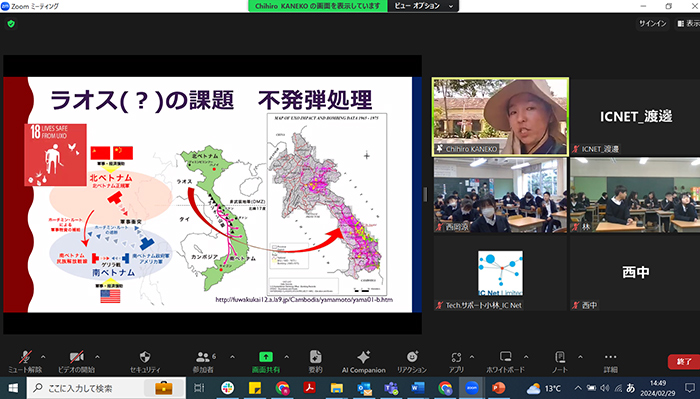Click the Sign In (サインイン) button
The image size is (700, 399).
point(653,23)
